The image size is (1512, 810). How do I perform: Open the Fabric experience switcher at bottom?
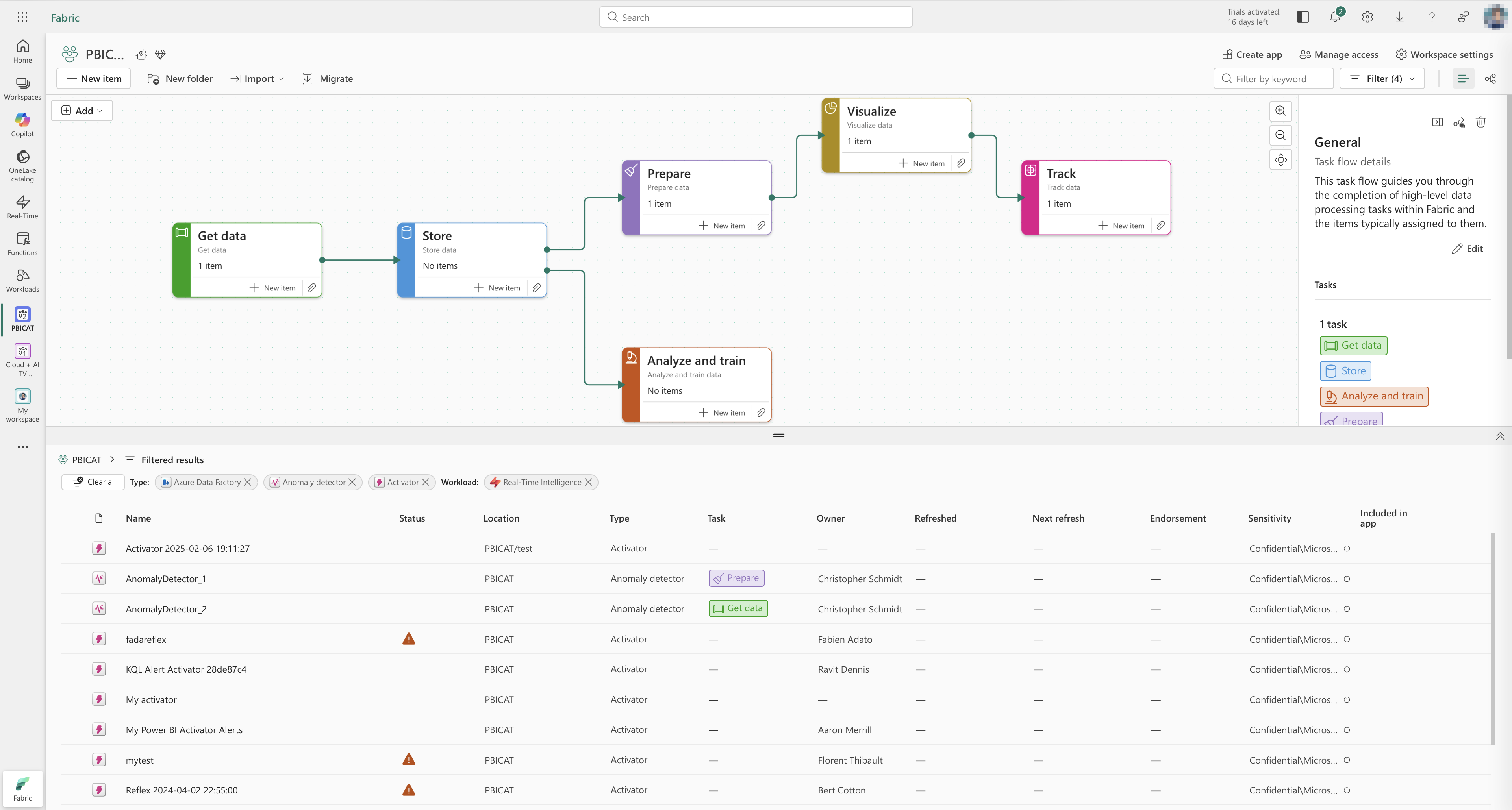coord(22,789)
